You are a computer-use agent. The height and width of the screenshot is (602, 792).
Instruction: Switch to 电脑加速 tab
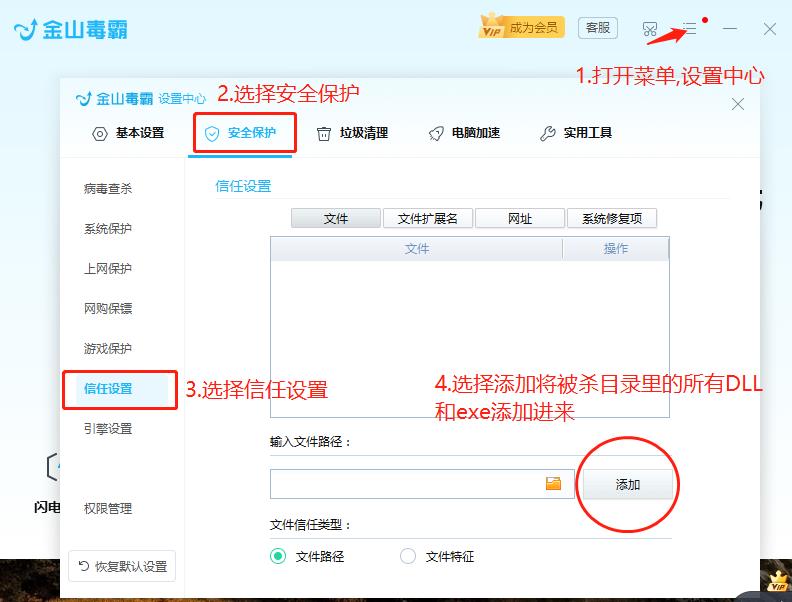(x=465, y=133)
